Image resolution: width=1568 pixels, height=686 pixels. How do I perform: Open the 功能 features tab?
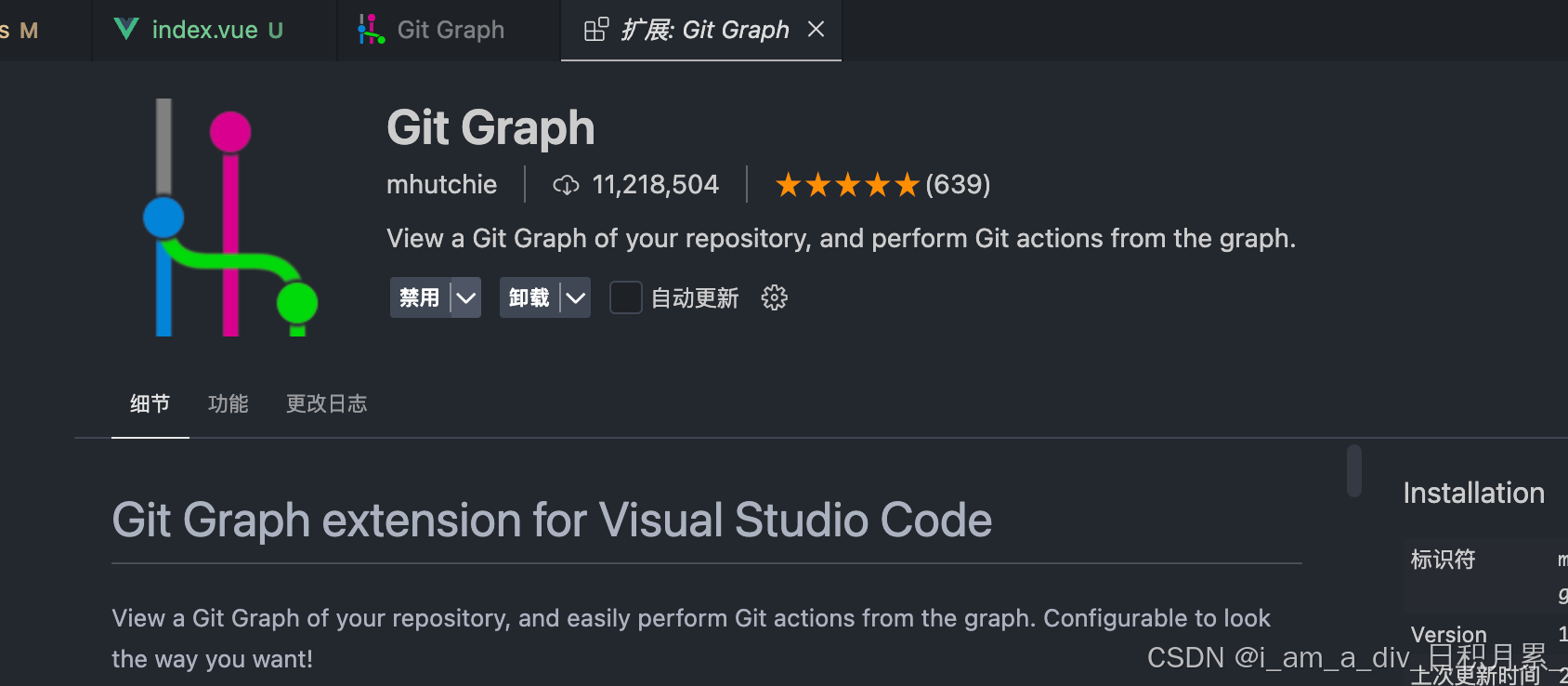(x=228, y=403)
